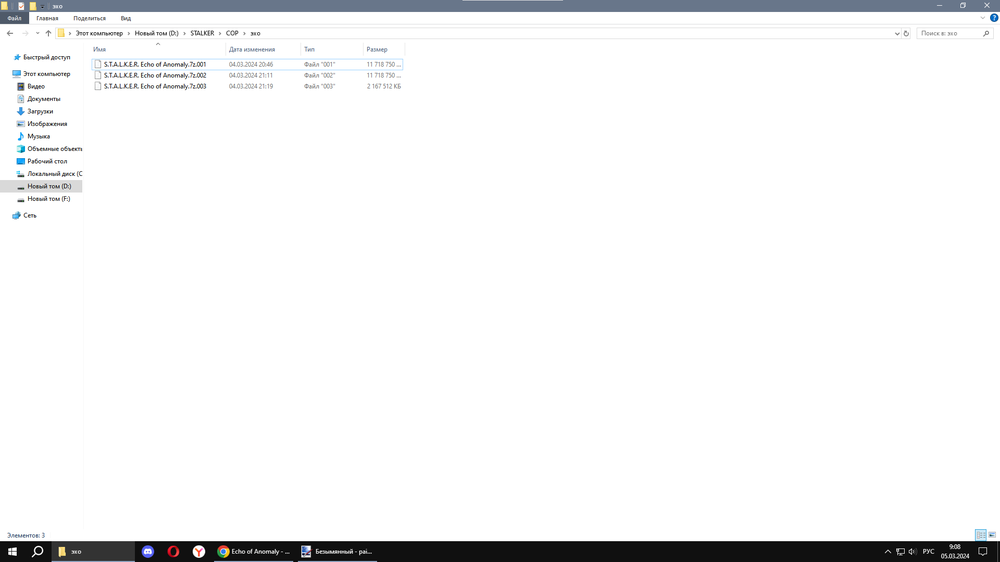Open network status tray icon
The height and width of the screenshot is (562, 1000).
pyautogui.click(x=901, y=552)
